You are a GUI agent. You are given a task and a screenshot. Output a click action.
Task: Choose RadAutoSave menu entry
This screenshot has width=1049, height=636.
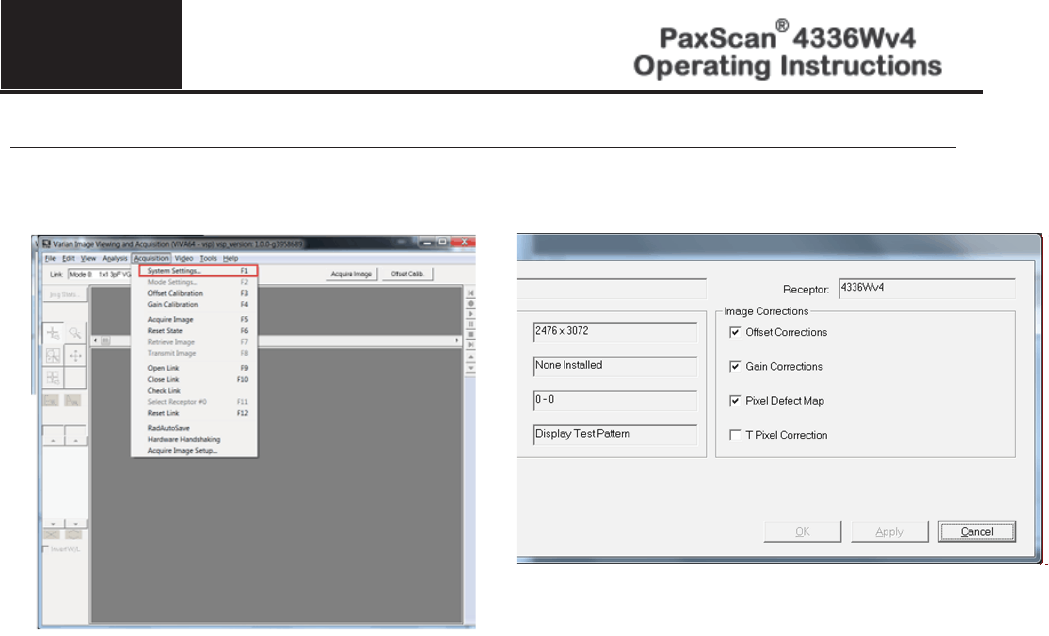coord(195,428)
